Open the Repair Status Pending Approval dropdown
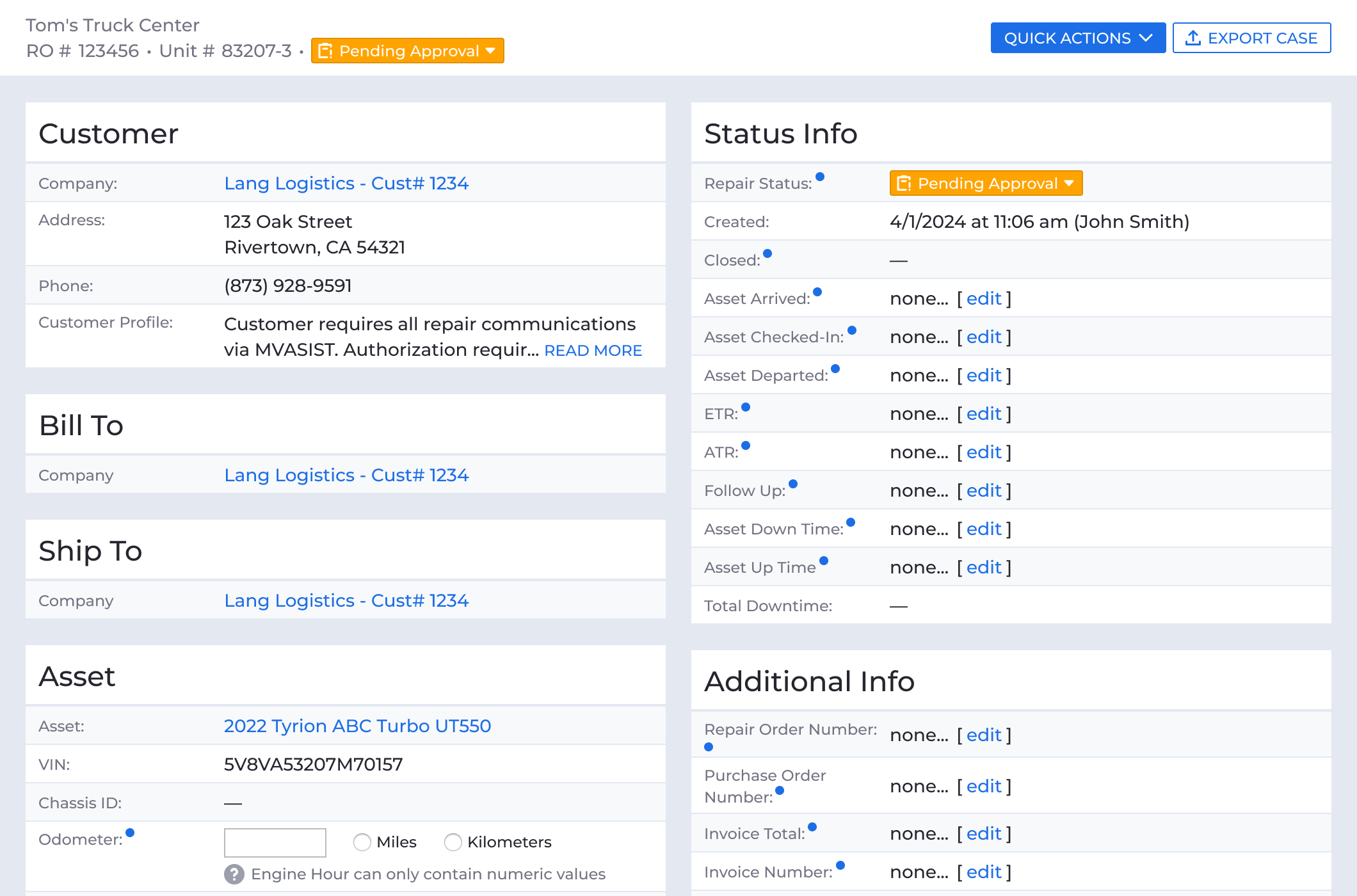 tap(986, 183)
